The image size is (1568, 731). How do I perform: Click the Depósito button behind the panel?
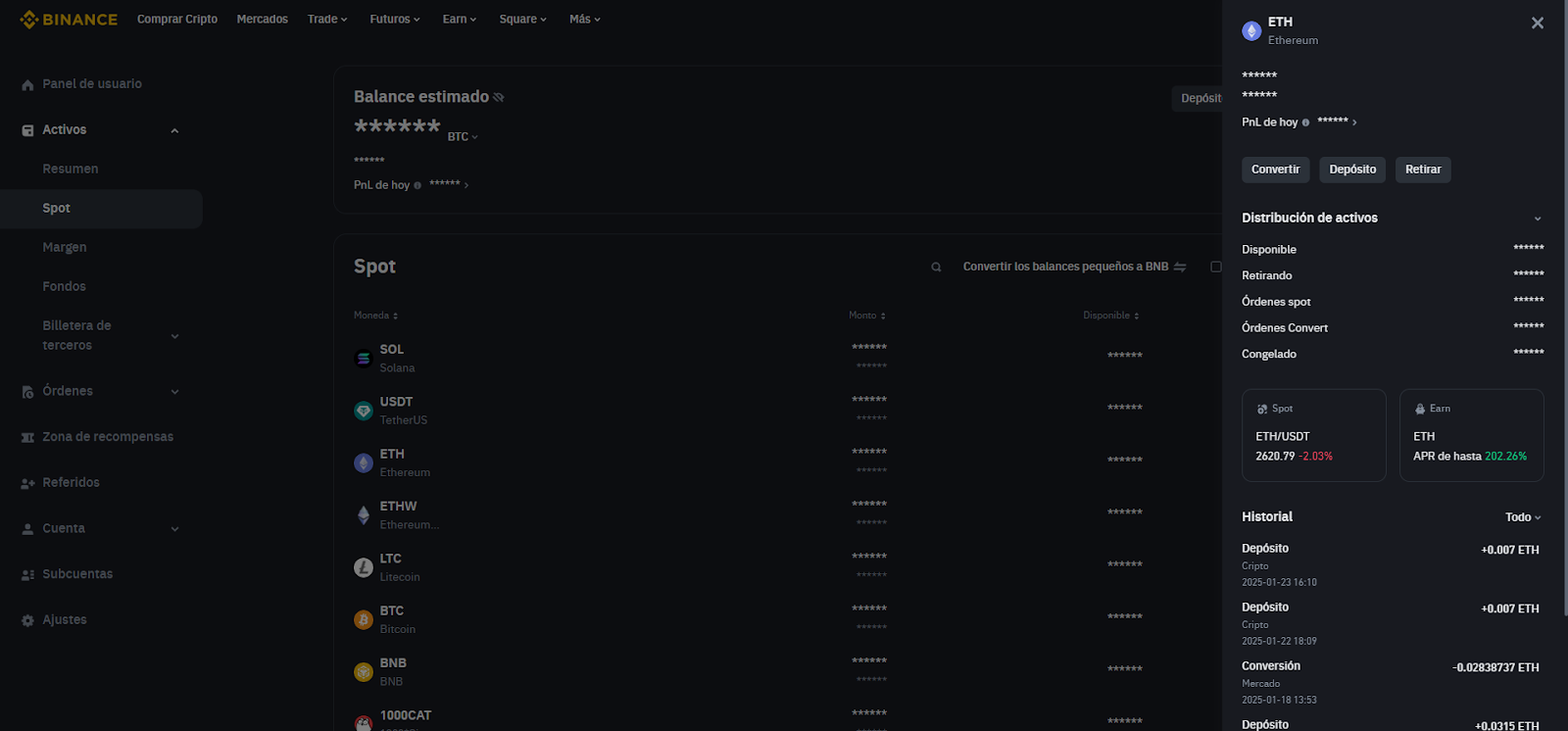coord(1198,98)
